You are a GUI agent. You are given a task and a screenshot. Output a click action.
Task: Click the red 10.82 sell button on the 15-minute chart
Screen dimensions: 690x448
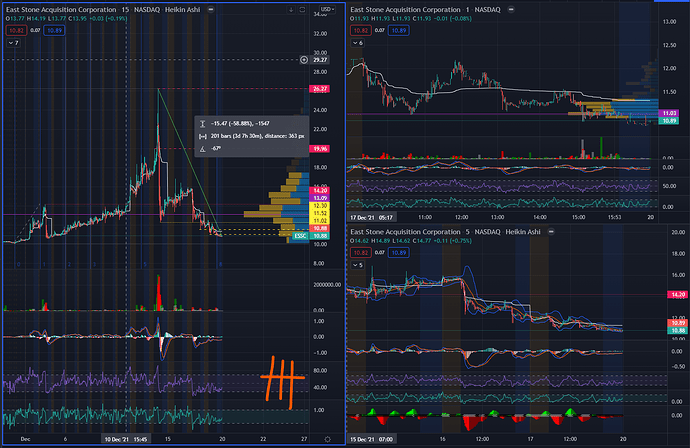point(16,30)
